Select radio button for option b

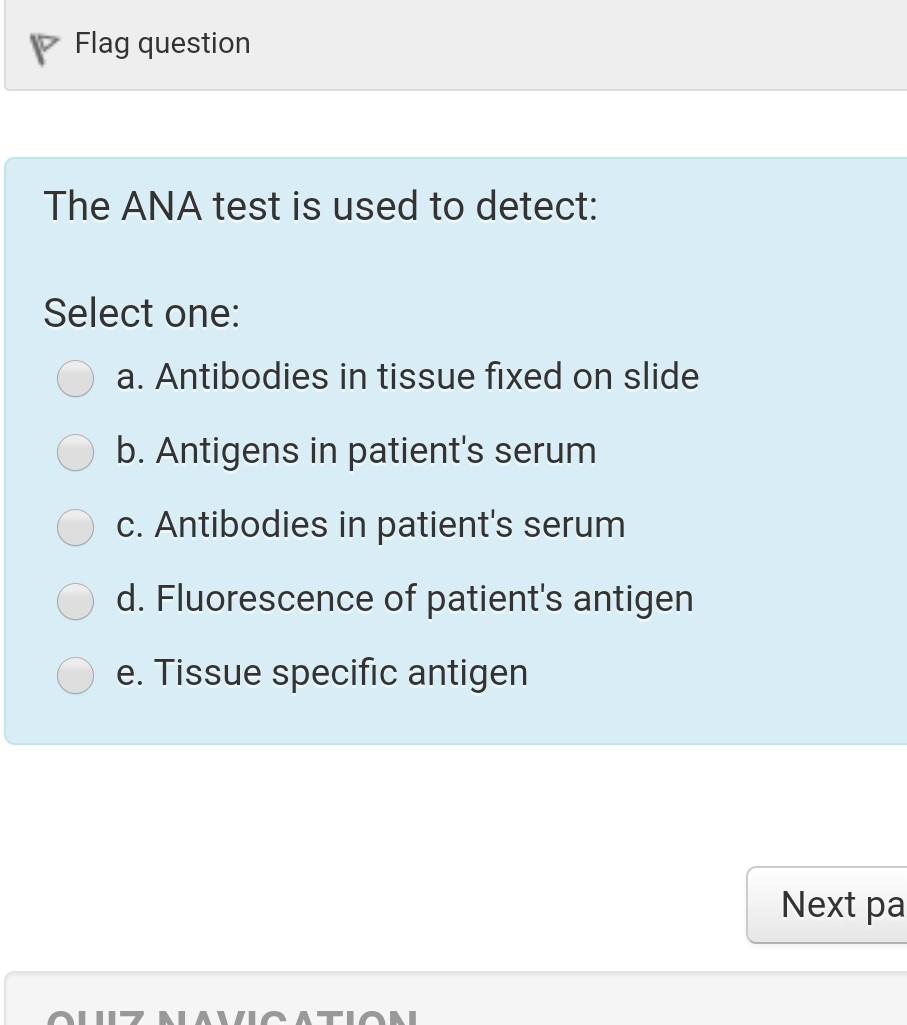click(75, 452)
